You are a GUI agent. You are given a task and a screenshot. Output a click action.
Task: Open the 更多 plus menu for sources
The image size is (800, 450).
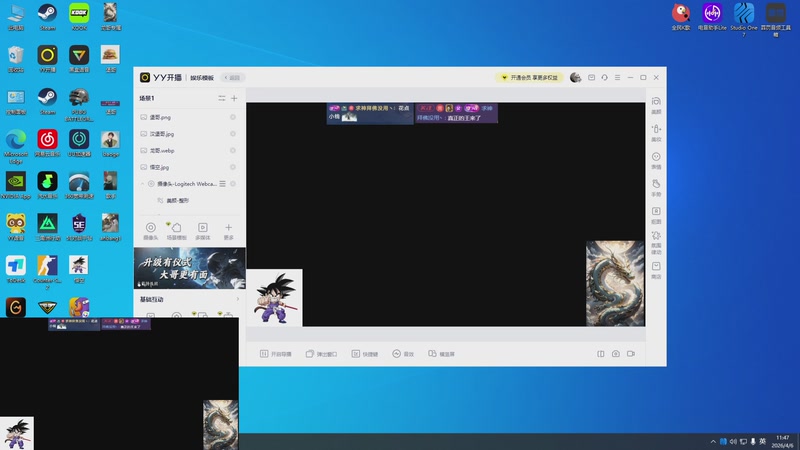(229, 231)
